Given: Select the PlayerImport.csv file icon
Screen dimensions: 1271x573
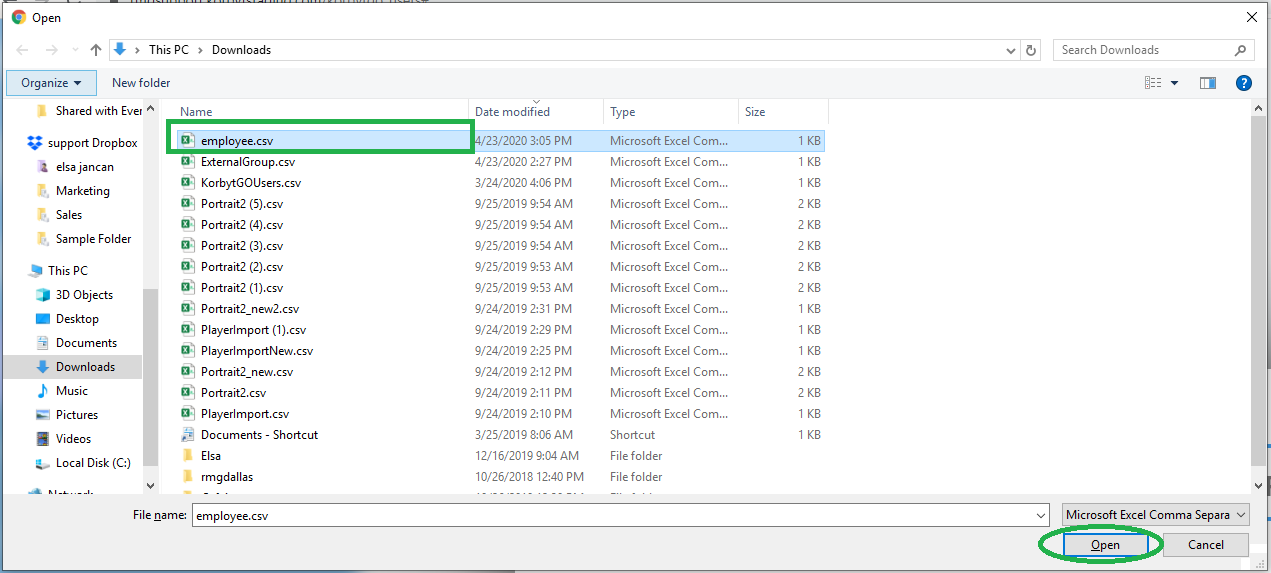Looking at the screenshot, I should coord(187,414).
